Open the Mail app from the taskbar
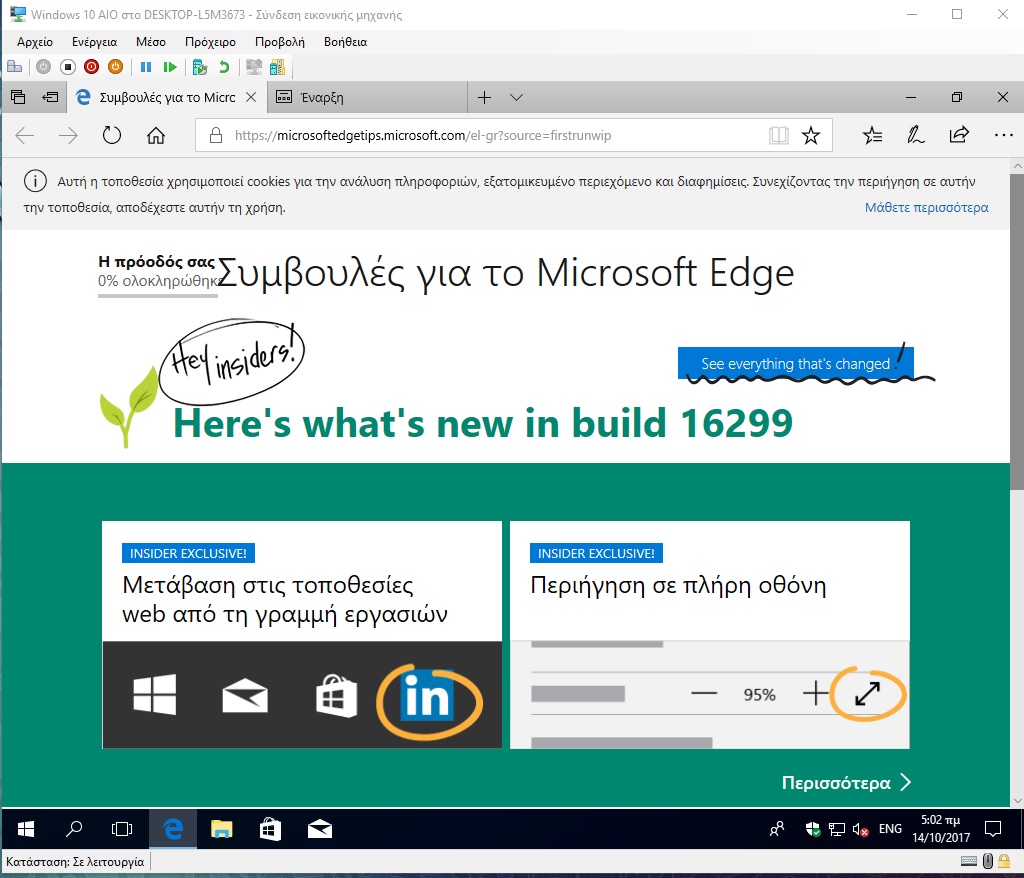Screen dimensions: 1024x878 [319, 829]
